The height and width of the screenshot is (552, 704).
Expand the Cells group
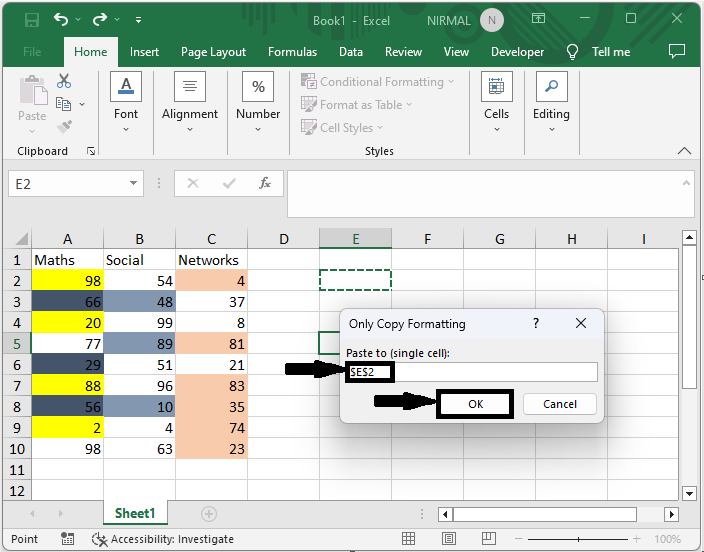coord(497,103)
